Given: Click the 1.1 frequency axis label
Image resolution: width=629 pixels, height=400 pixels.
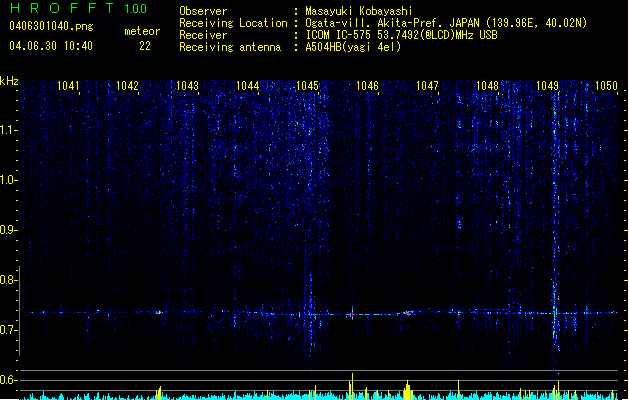Looking at the screenshot, I should pyautogui.click(x=8, y=130).
